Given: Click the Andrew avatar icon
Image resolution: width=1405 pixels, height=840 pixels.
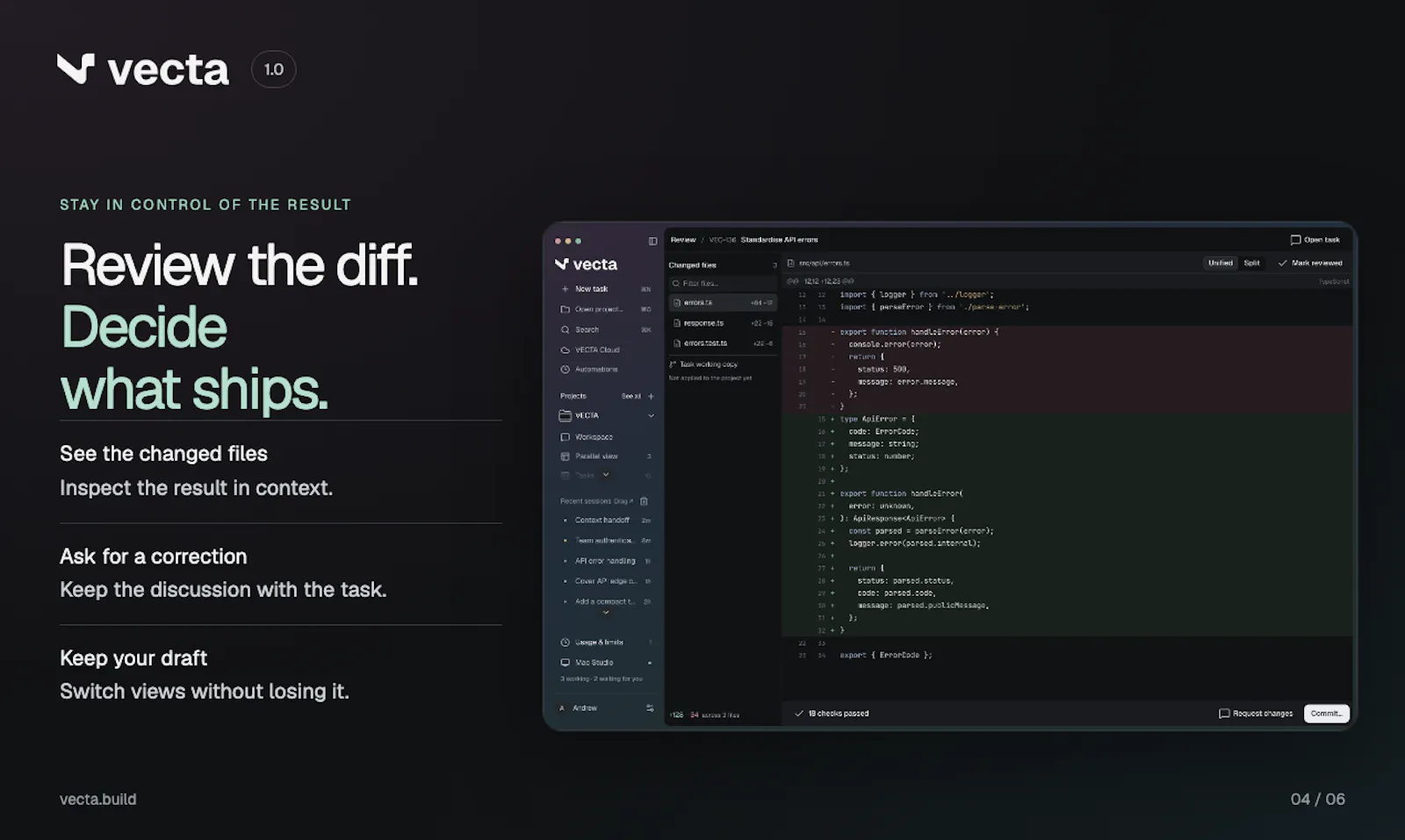Looking at the screenshot, I should click(x=562, y=707).
